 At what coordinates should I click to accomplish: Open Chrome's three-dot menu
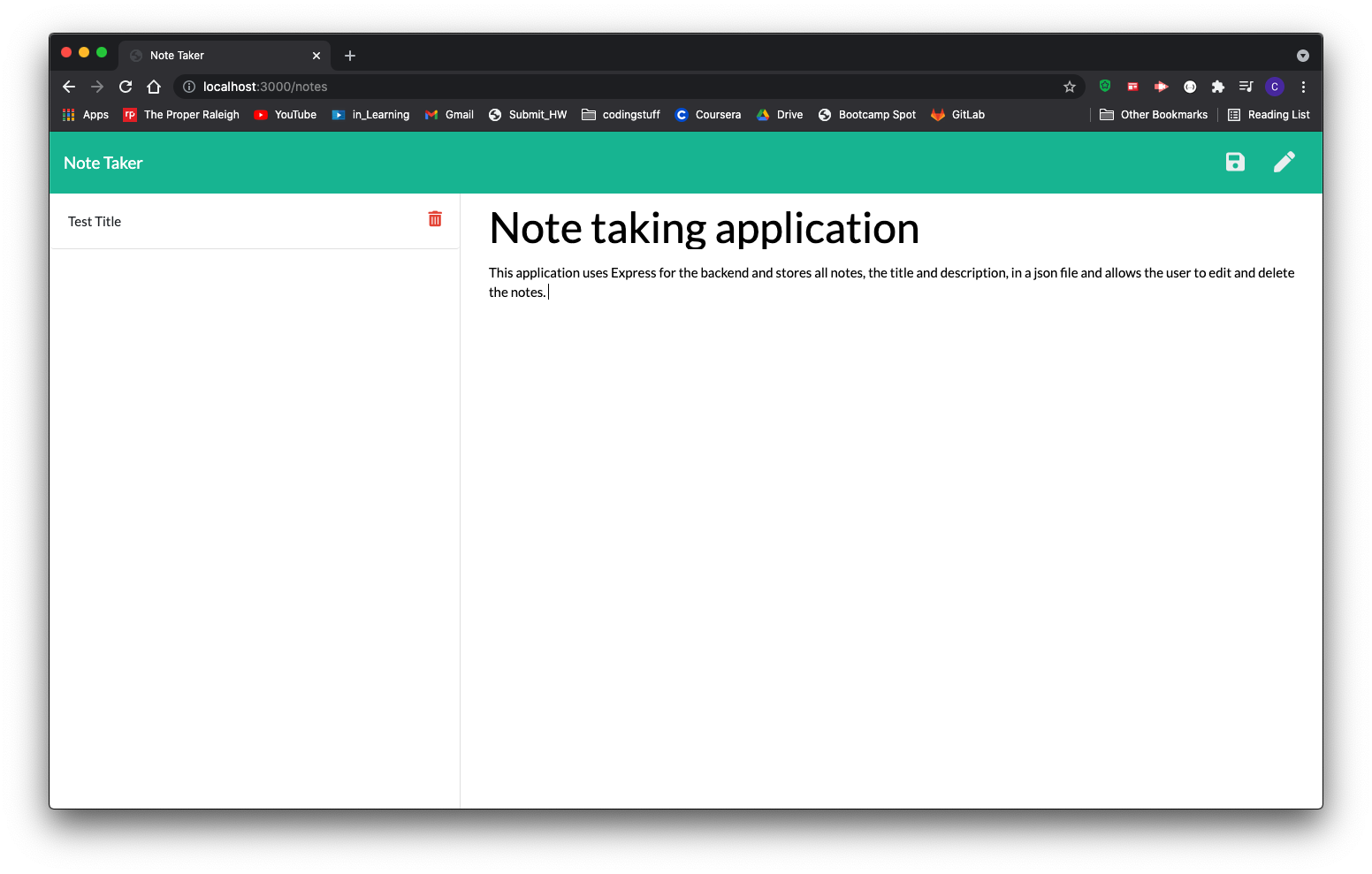click(x=1303, y=87)
